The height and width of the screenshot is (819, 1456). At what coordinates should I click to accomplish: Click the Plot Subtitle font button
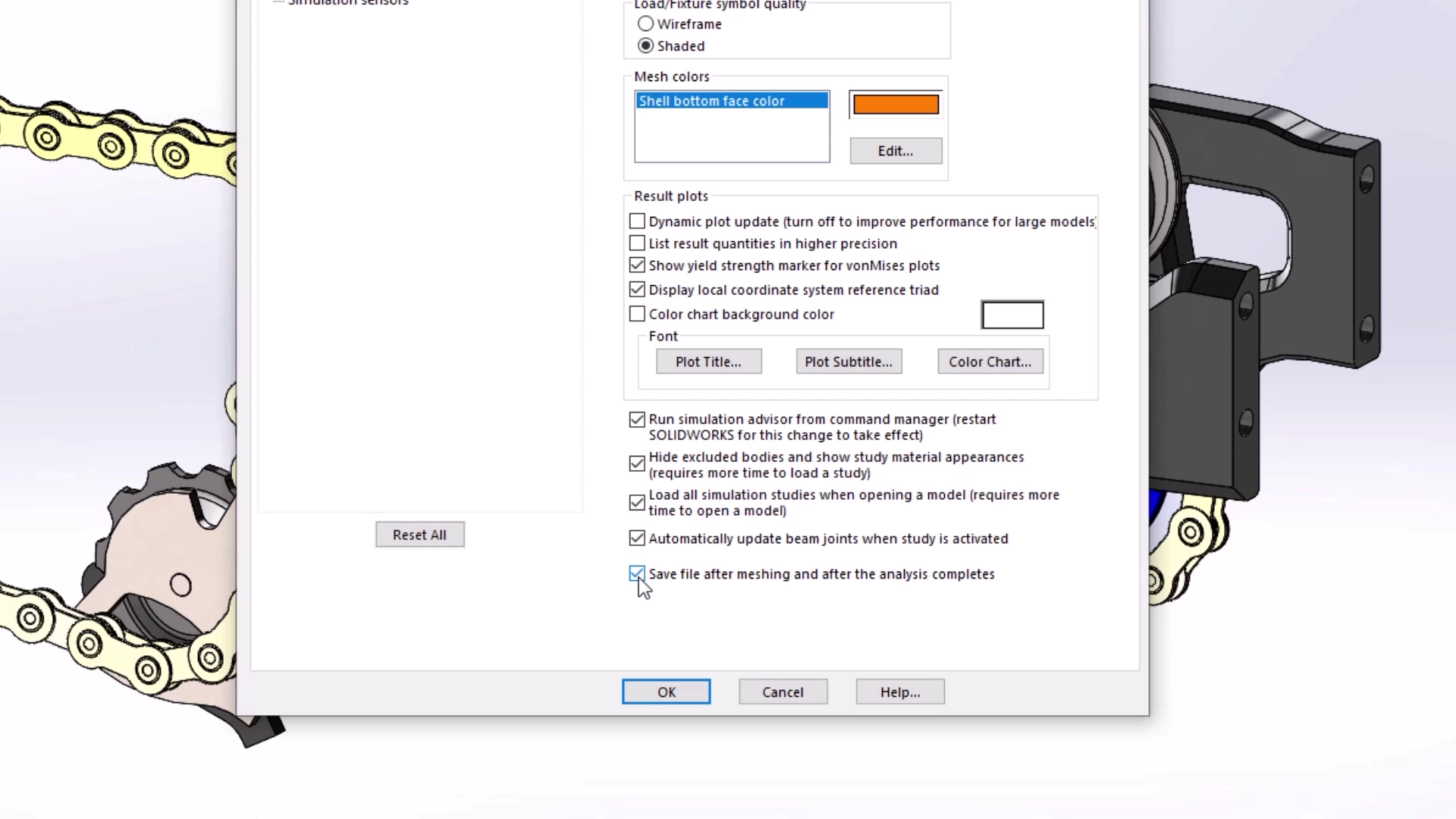848,361
